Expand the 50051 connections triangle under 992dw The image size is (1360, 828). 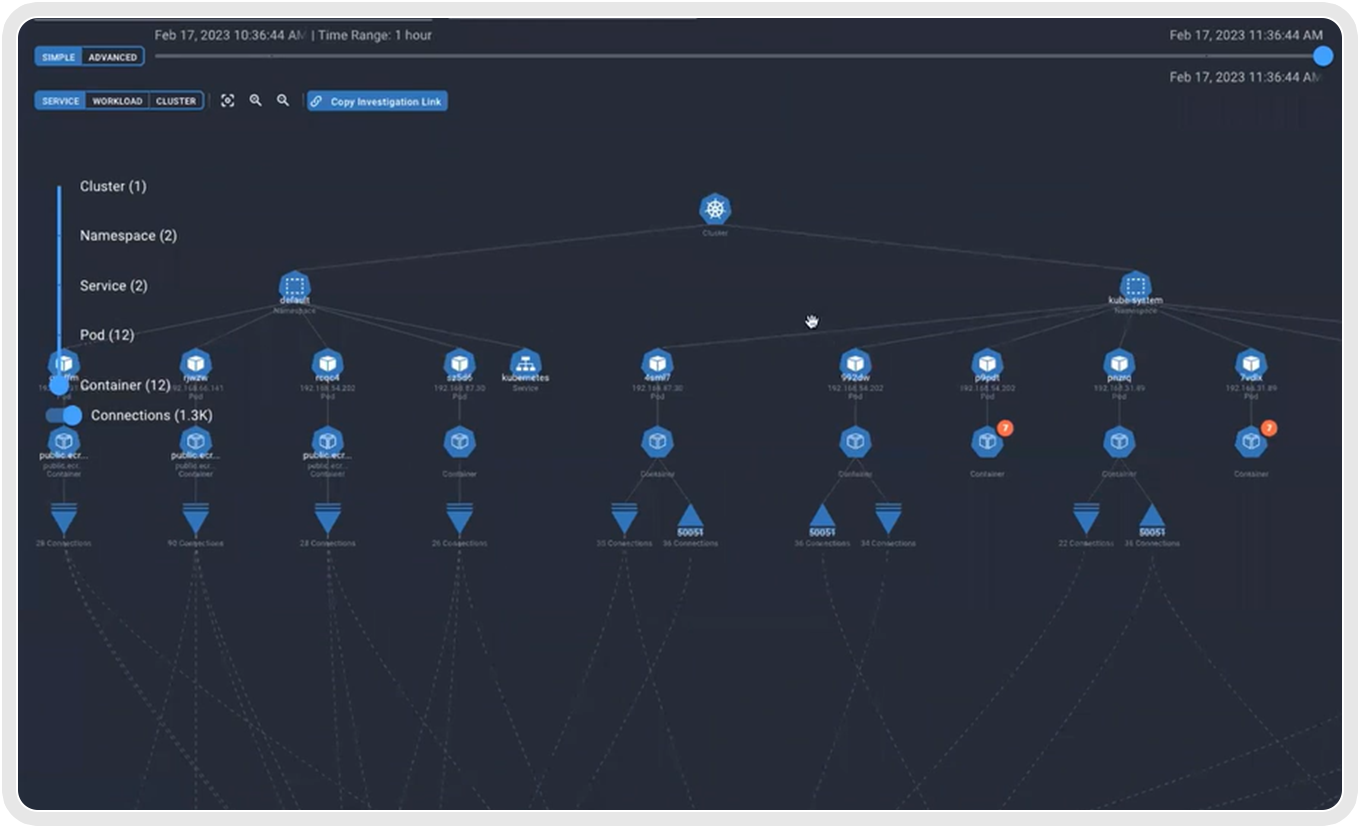[824, 518]
